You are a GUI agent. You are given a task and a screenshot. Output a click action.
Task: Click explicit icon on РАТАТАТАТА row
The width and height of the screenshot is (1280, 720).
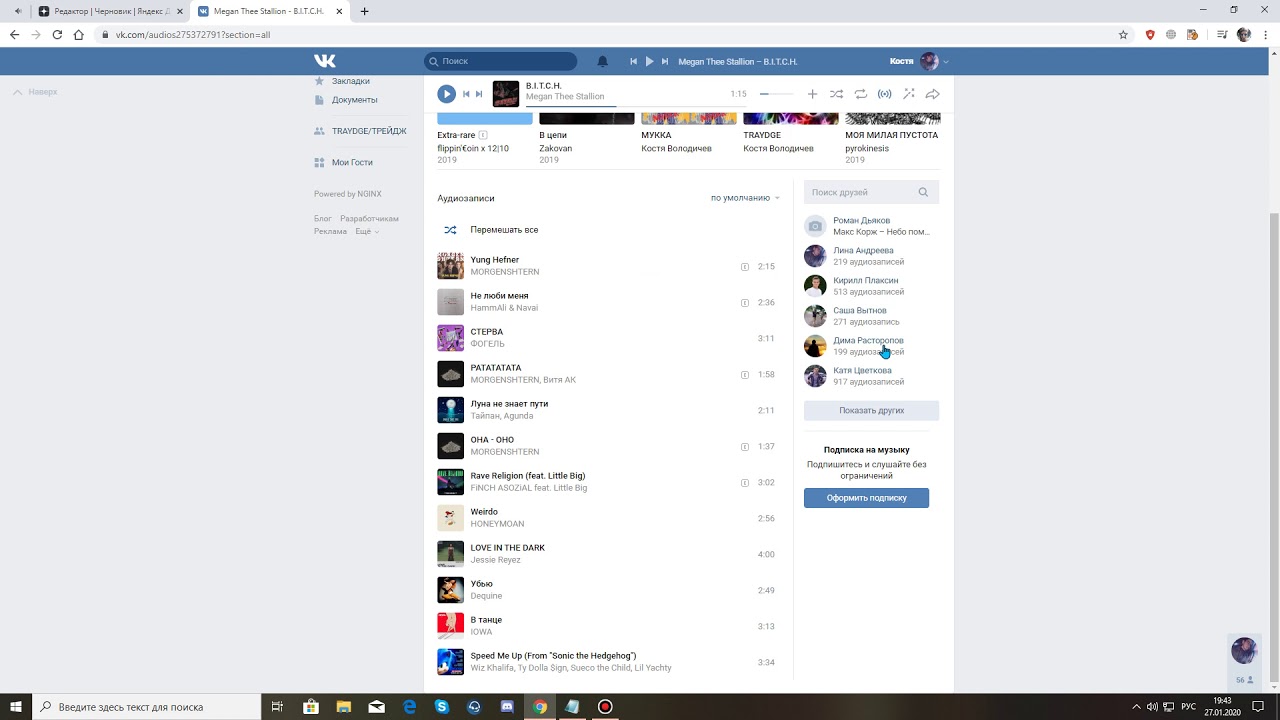[745, 375]
